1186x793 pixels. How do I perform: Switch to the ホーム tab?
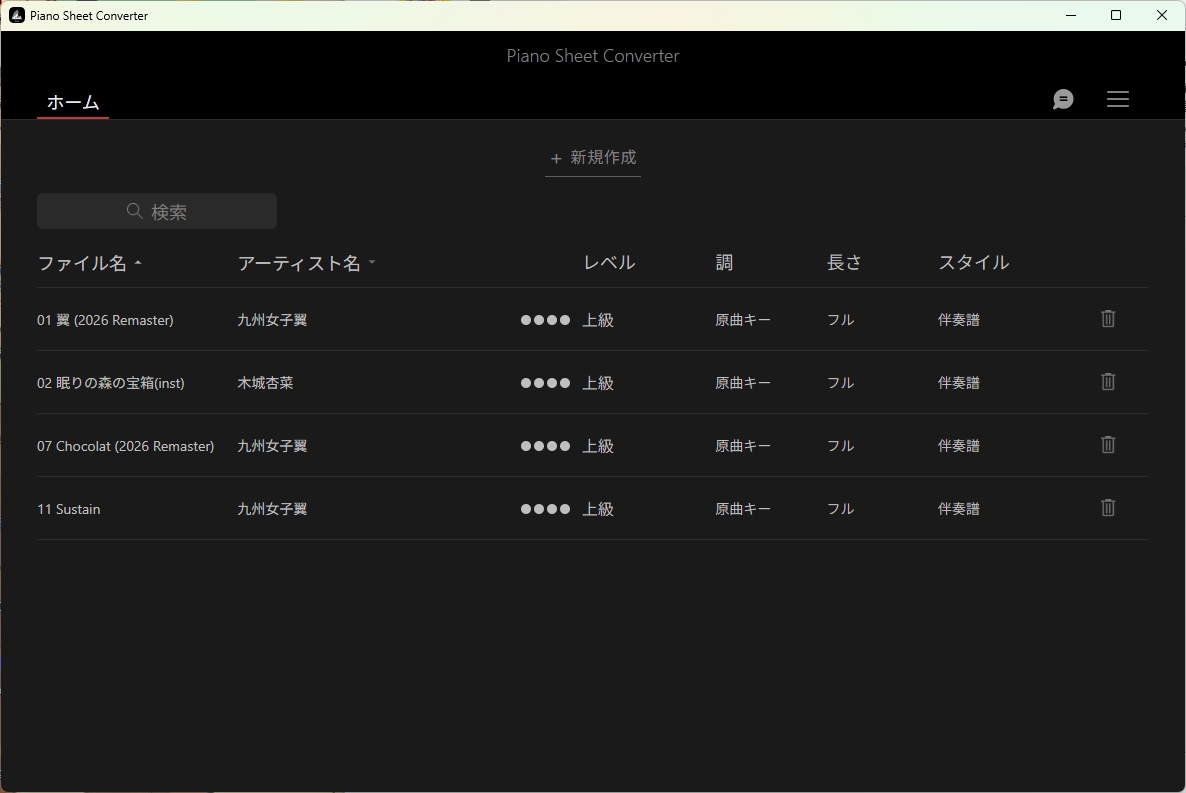click(x=73, y=102)
